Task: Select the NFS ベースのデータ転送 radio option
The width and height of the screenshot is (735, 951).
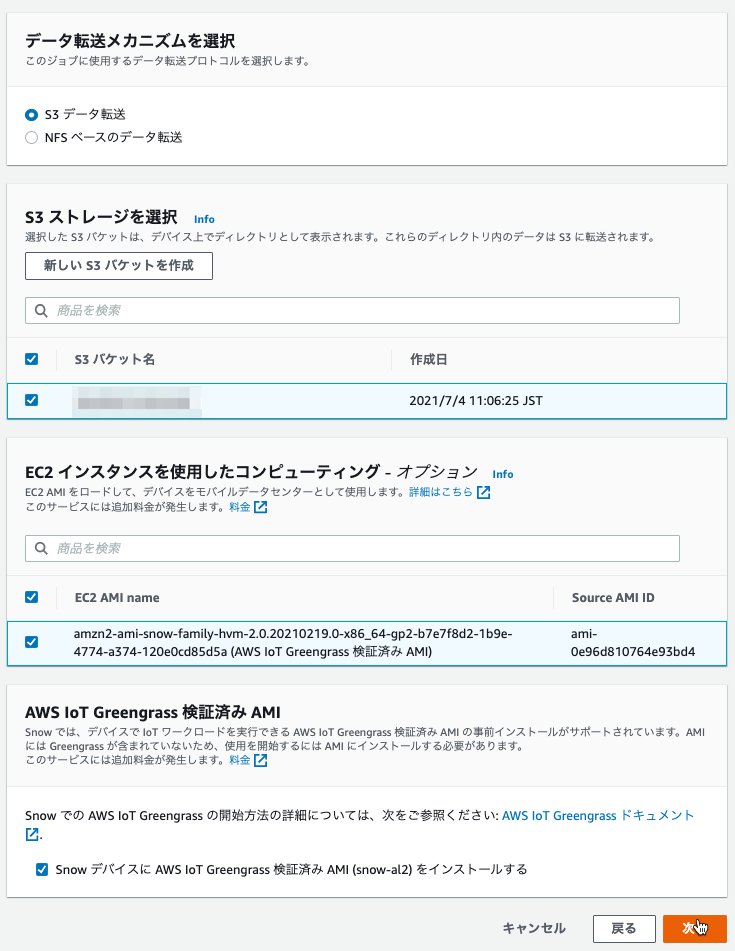Action: [32, 138]
